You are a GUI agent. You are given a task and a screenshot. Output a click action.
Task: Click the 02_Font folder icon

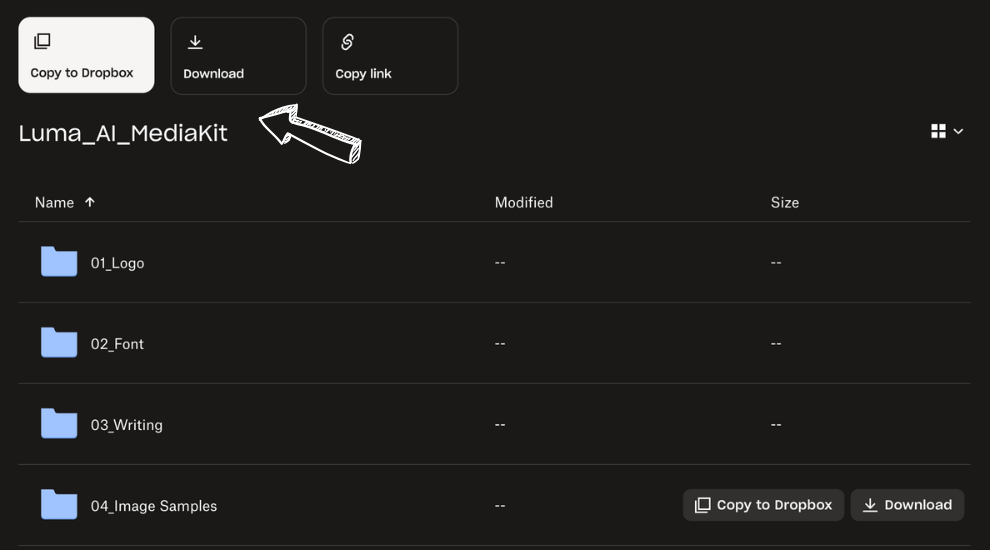pos(59,343)
